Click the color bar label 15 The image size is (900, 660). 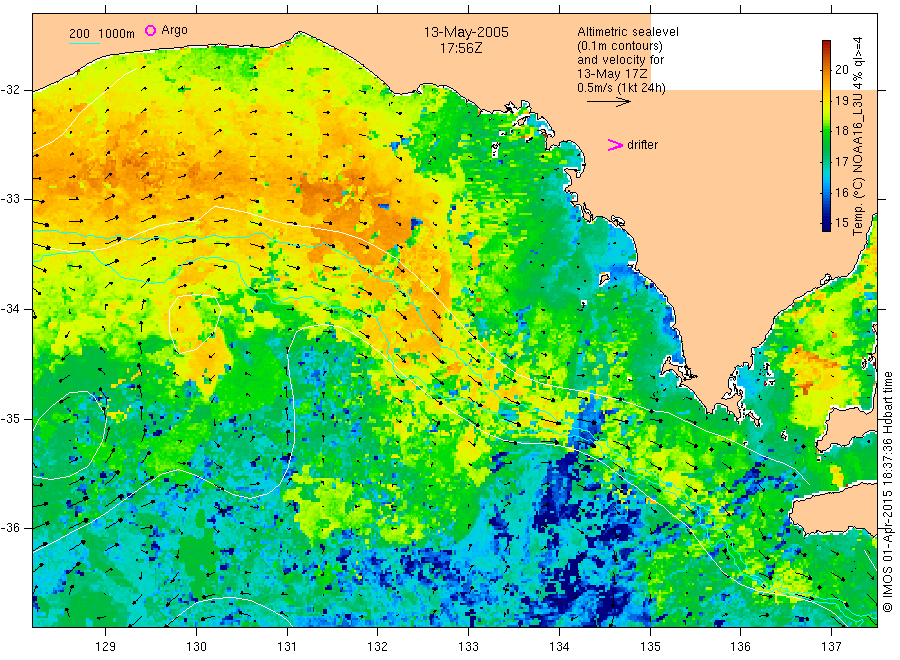[x=841, y=223]
